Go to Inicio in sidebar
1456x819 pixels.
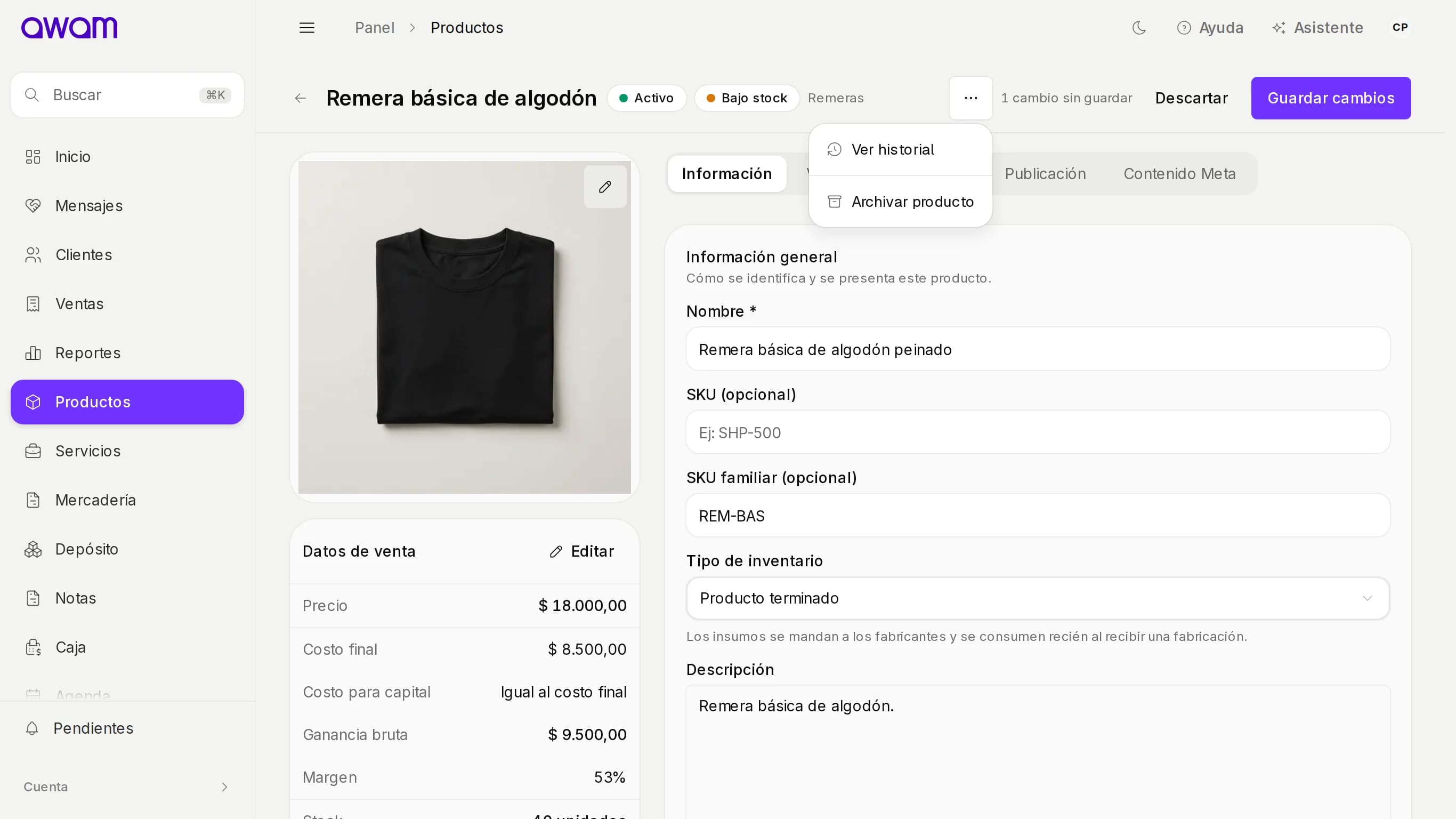tap(127, 157)
